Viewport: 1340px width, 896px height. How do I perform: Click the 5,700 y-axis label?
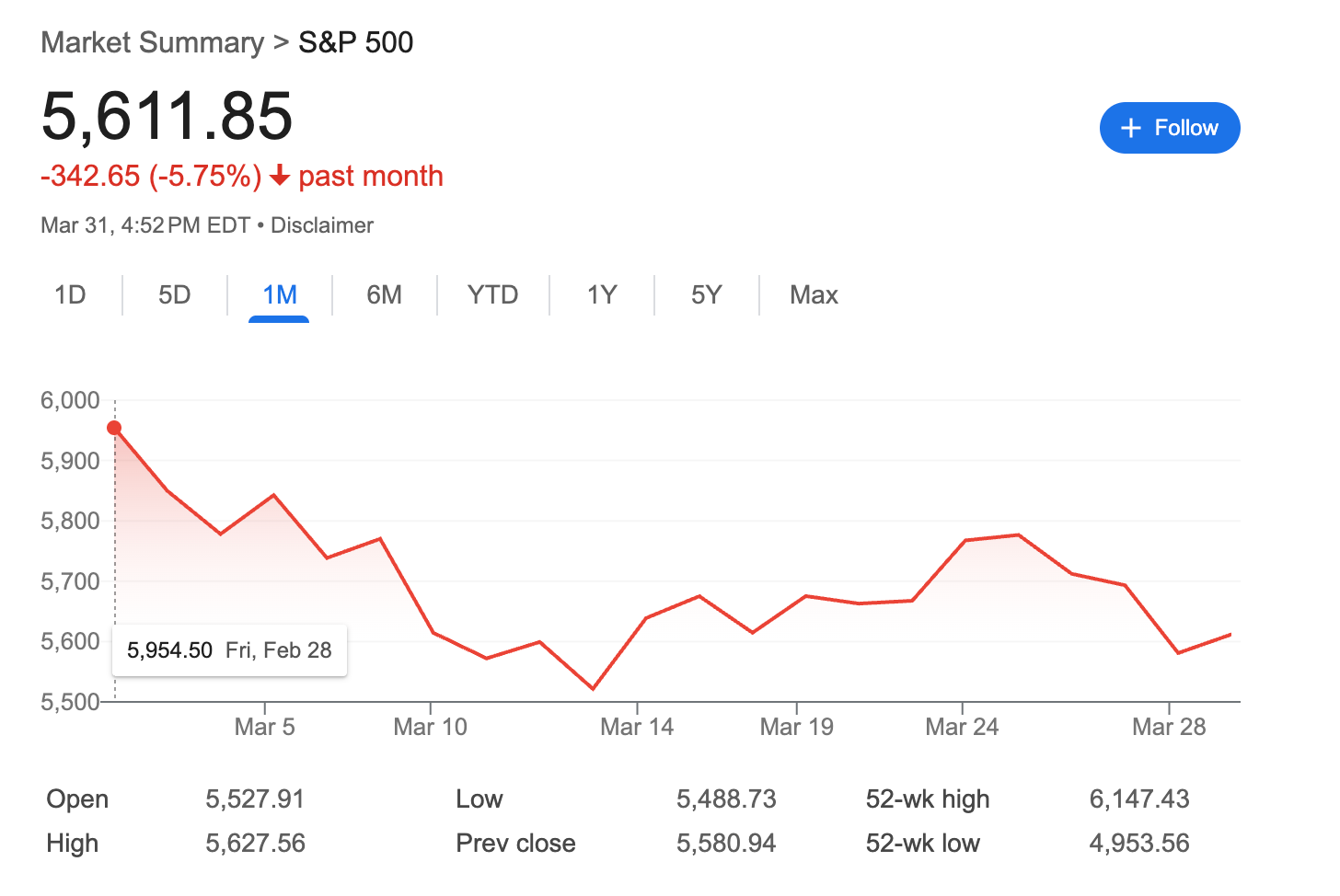[x=70, y=581]
